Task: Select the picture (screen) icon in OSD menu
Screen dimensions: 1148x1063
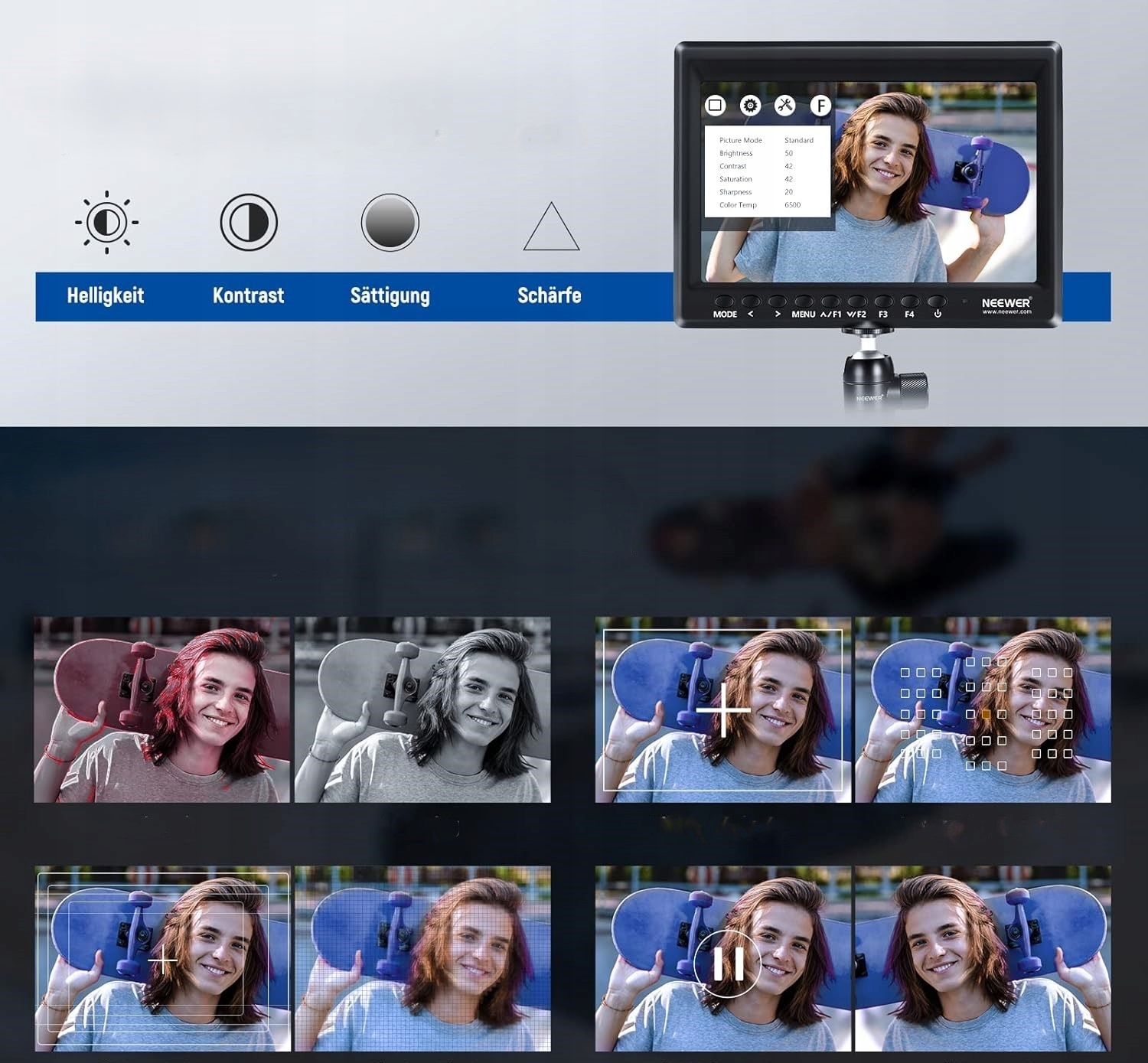Action: pos(715,106)
